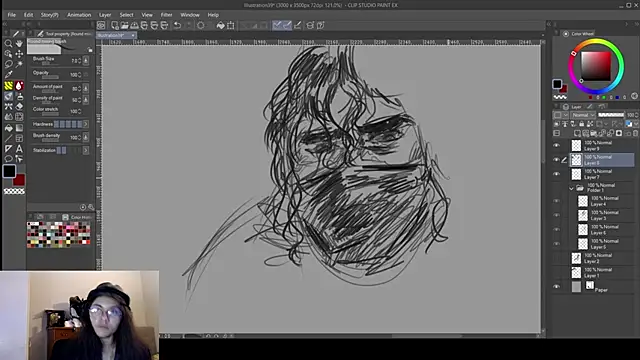Select the Text tool
Image resolution: width=640 pixels, height=360 pixels.
pyautogui.click(x=19, y=149)
